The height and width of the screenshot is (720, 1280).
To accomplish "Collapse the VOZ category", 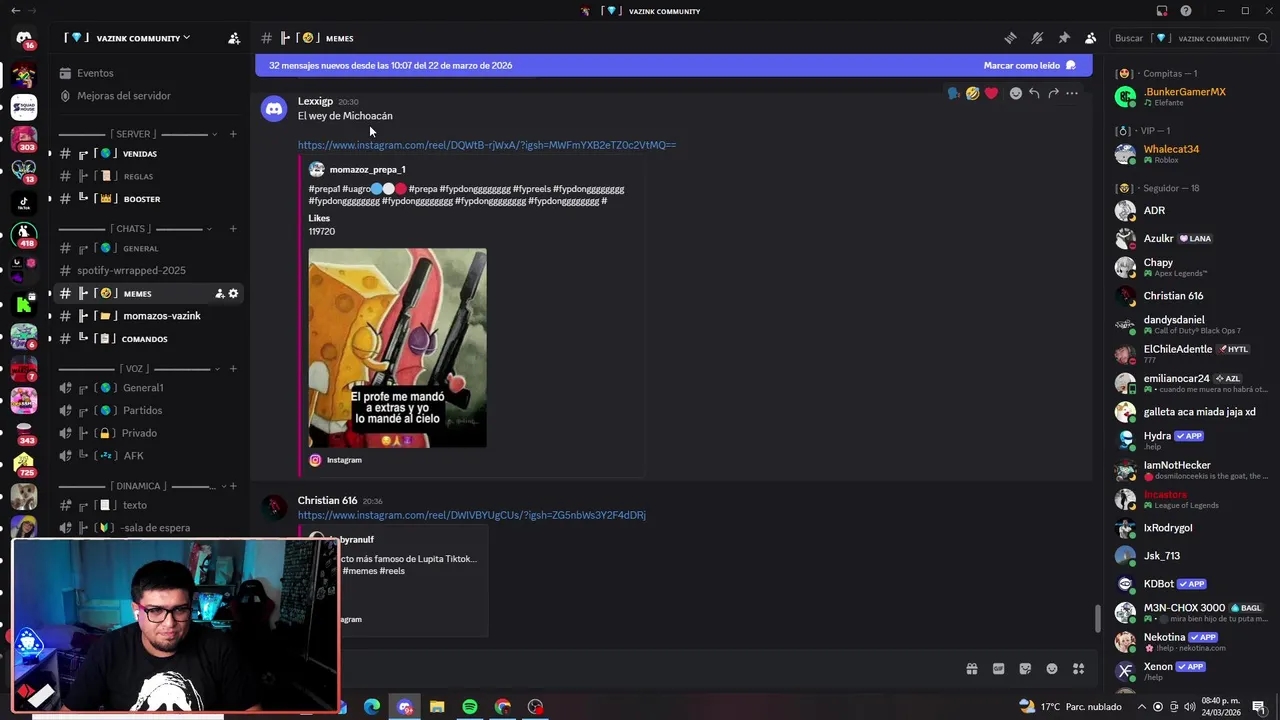I will (x=138, y=369).
